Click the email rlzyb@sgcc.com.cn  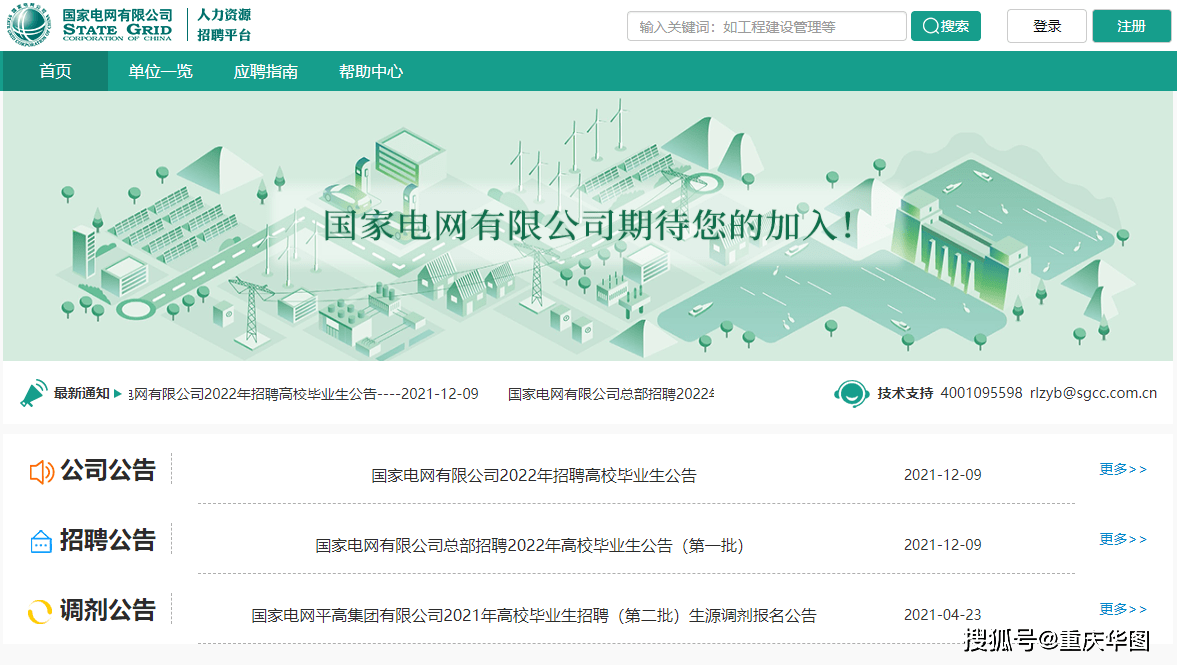click(1093, 393)
